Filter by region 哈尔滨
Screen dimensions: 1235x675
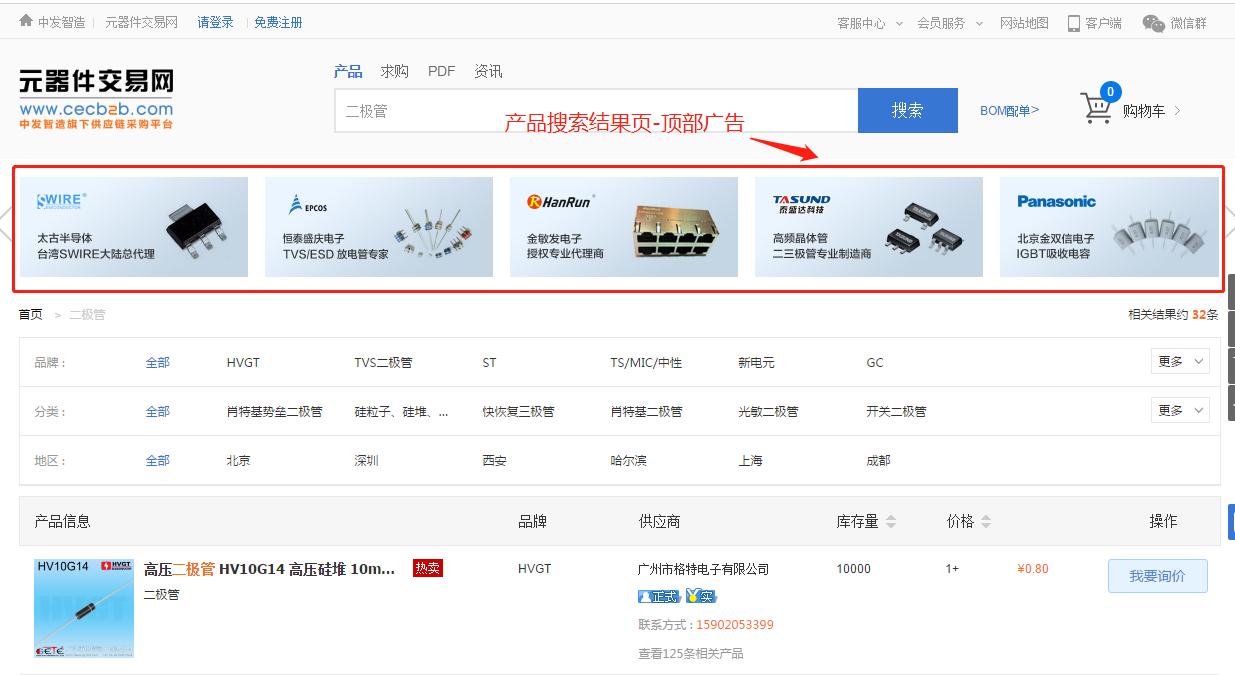628,460
